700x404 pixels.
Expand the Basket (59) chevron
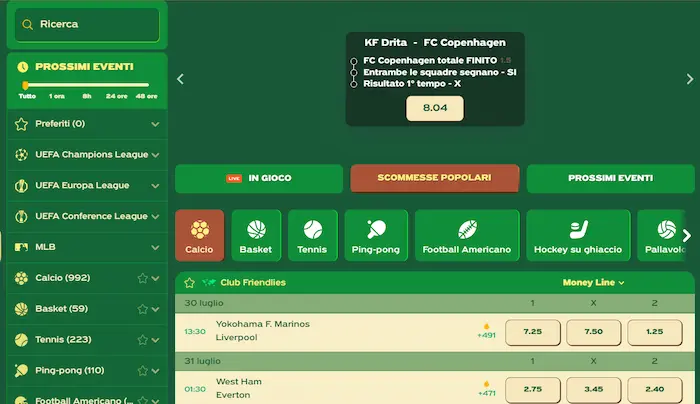(155, 309)
